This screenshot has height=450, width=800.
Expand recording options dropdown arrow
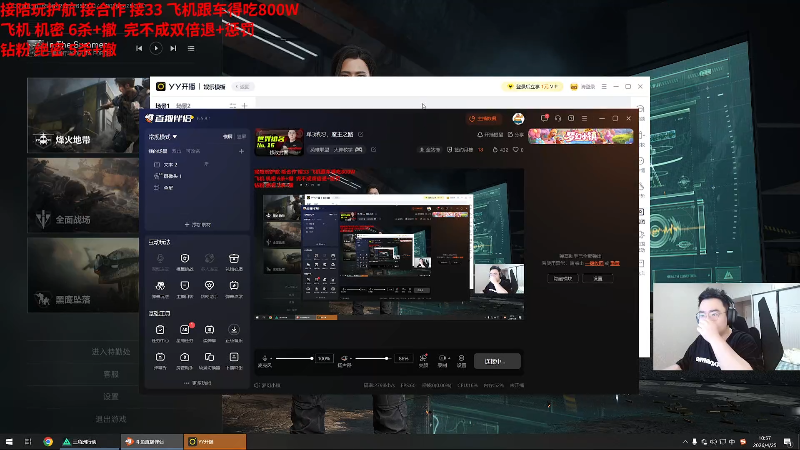[x=448, y=359]
